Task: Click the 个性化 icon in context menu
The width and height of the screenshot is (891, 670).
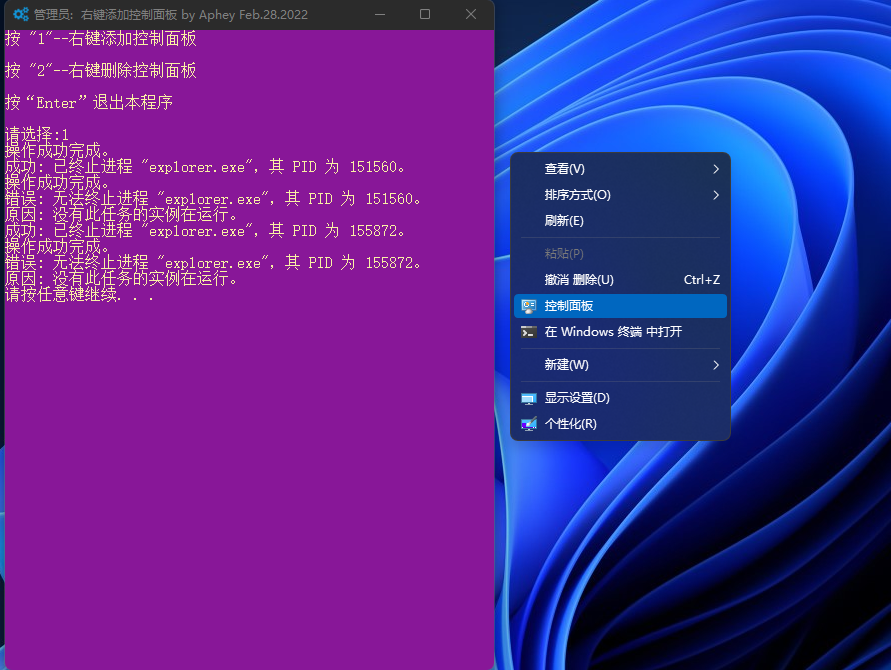Action: click(x=529, y=424)
